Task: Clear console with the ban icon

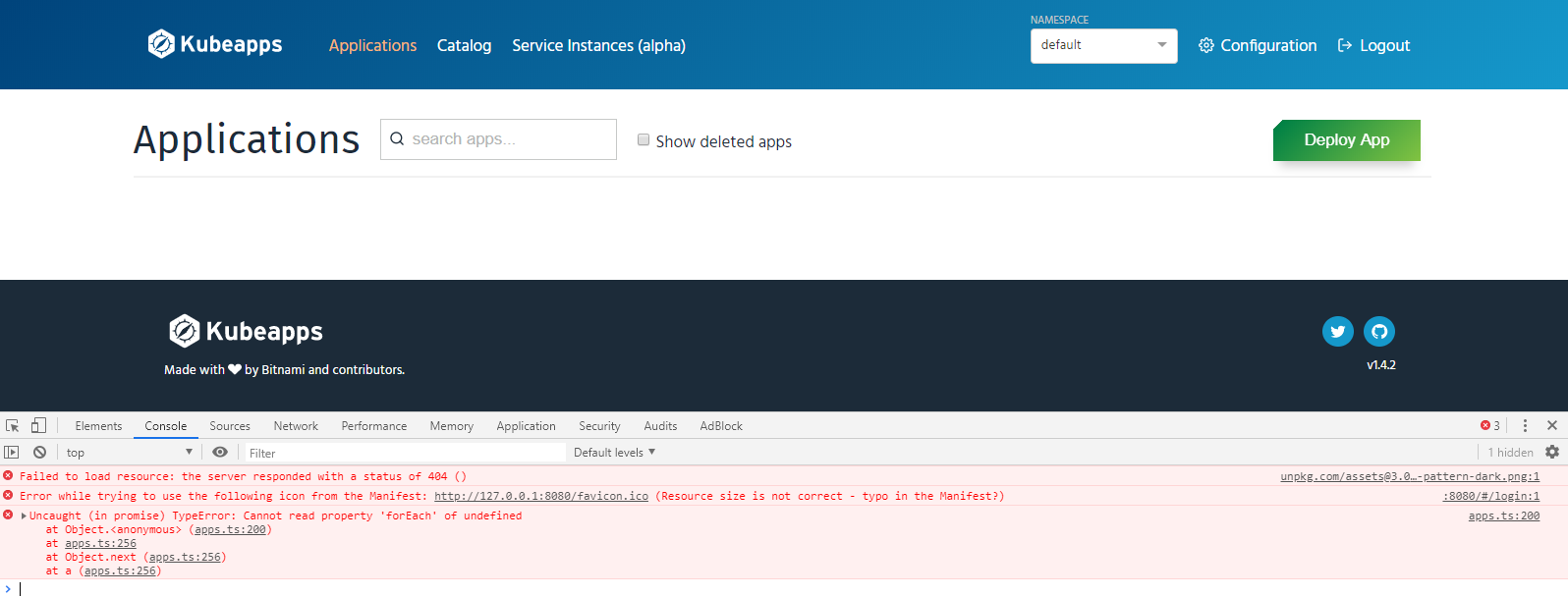Action: [x=39, y=452]
